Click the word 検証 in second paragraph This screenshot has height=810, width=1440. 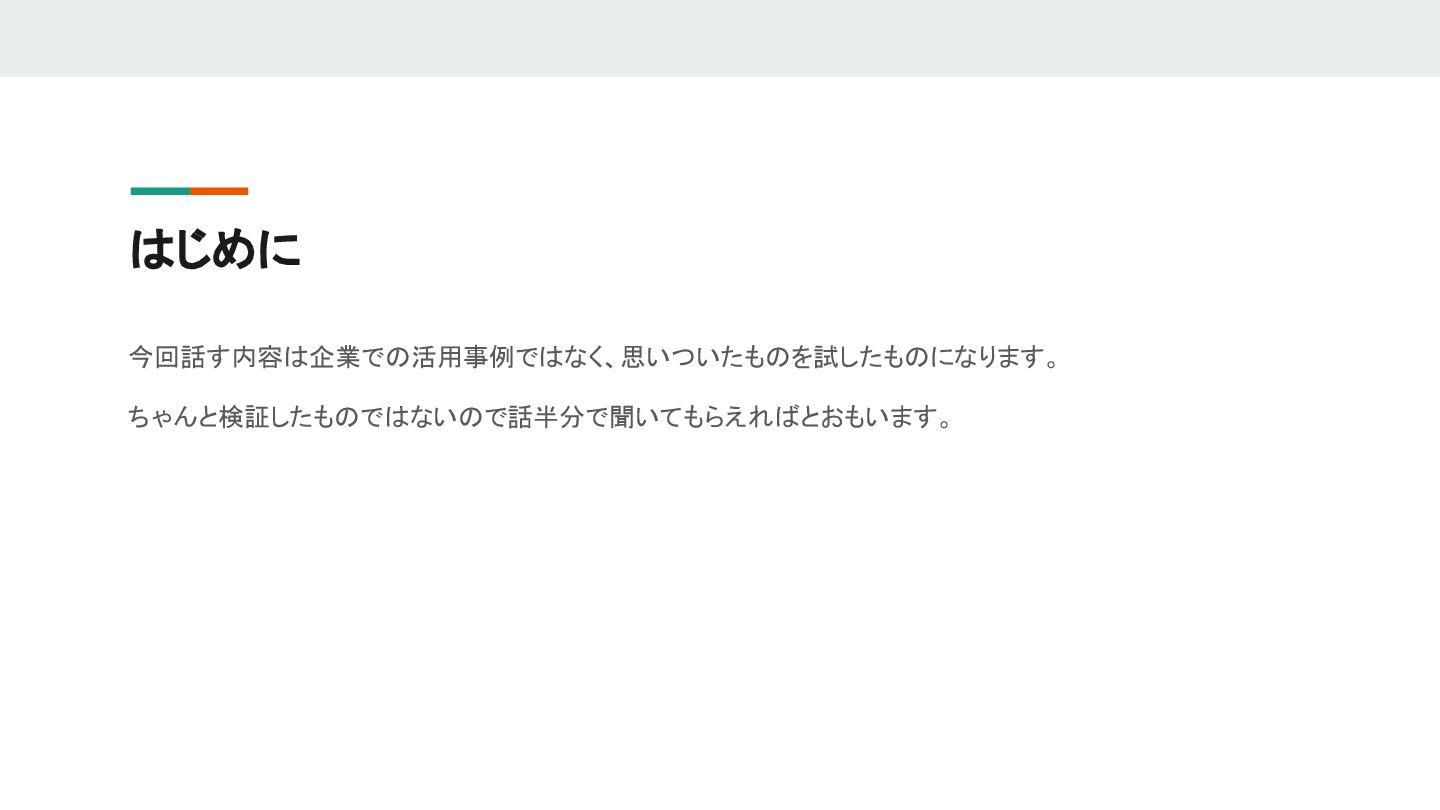tap(245, 417)
